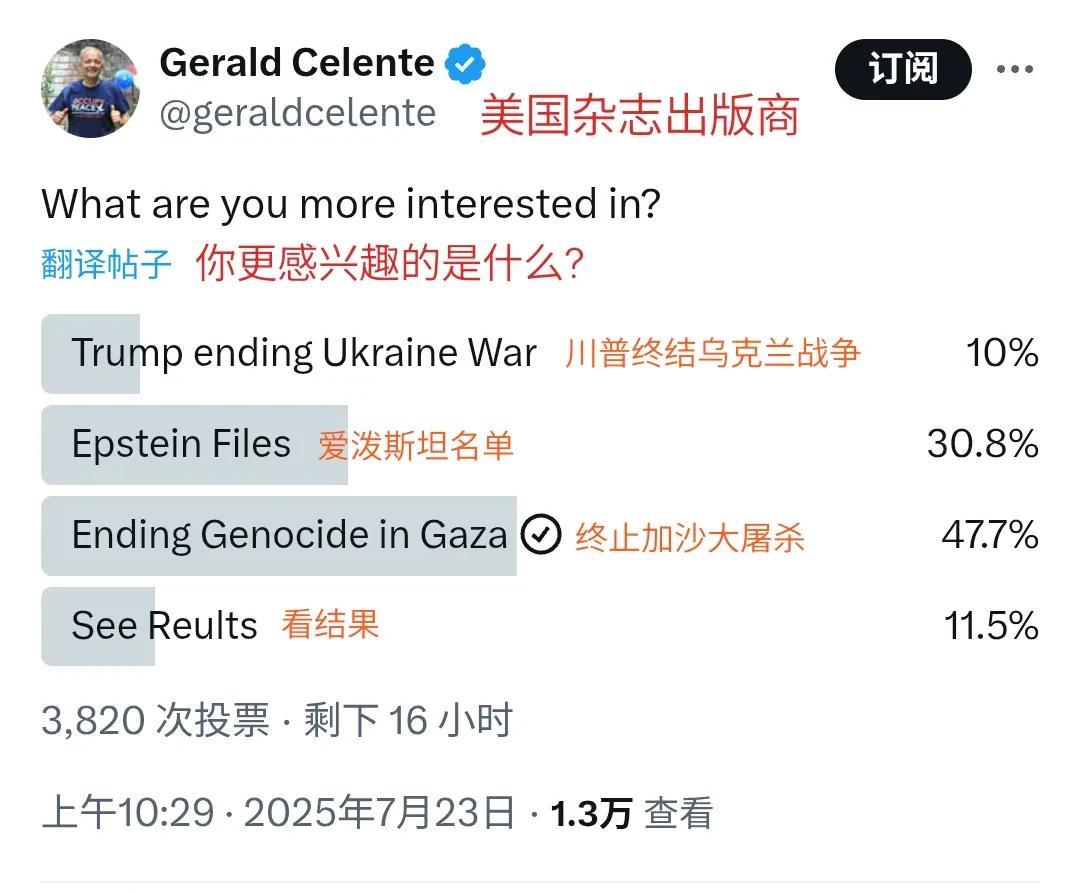The width and height of the screenshot is (1080, 893).
Task: Click the red 美国杂志出版商 annotation
Action: point(639,116)
